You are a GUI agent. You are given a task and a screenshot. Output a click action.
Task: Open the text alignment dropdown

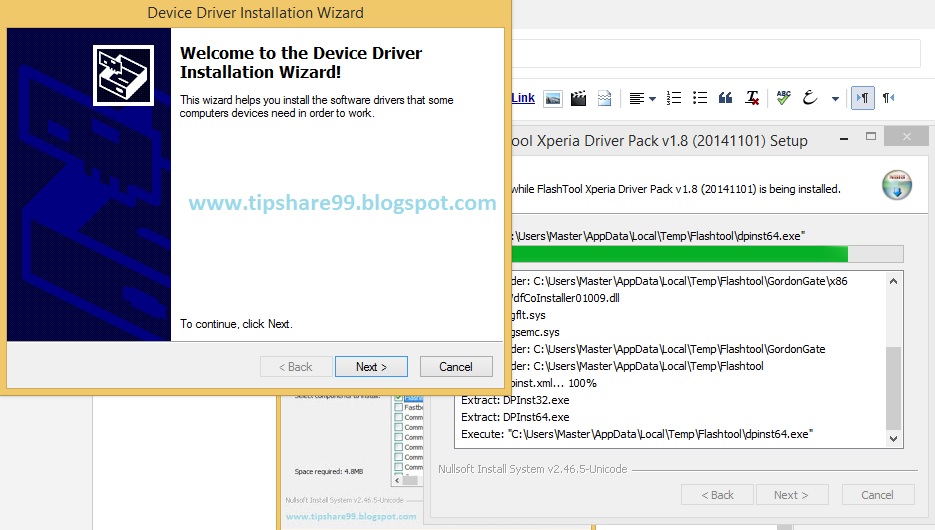pyautogui.click(x=643, y=98)
